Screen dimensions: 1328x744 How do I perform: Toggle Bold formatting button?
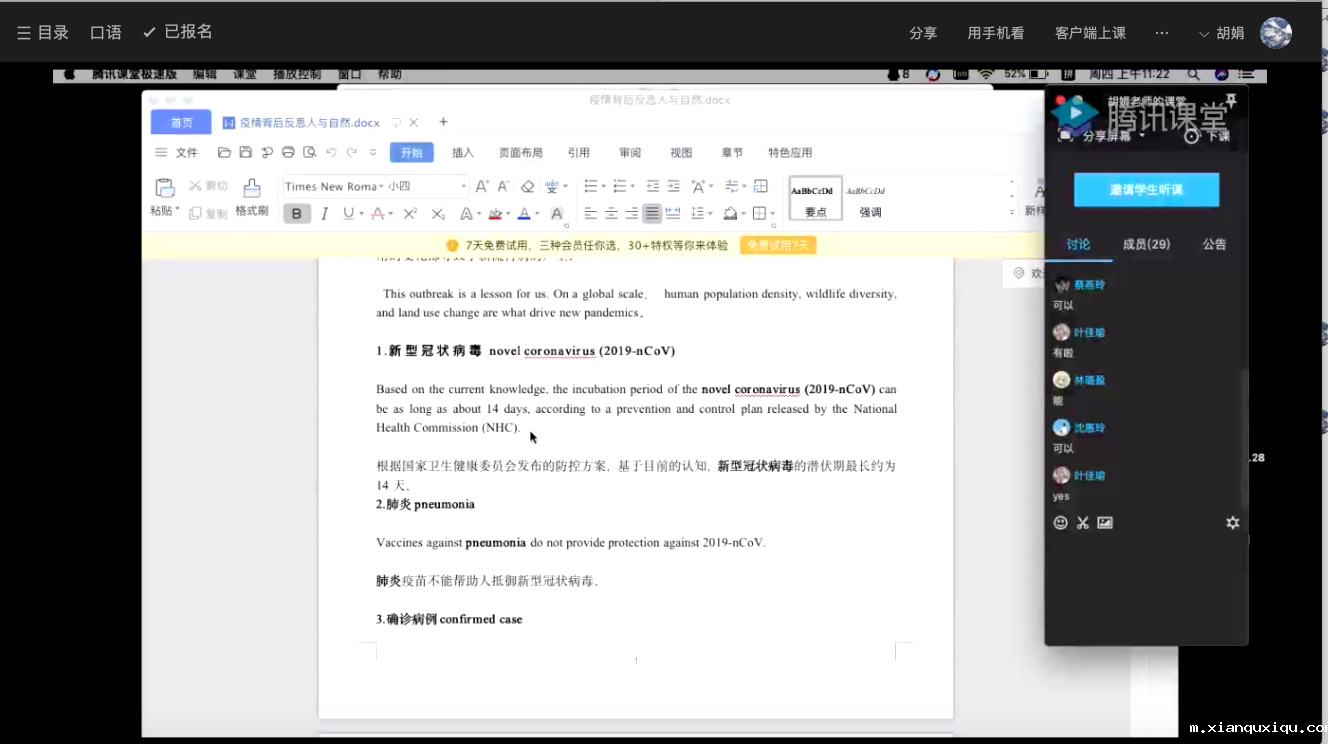(x=297, y=214)
